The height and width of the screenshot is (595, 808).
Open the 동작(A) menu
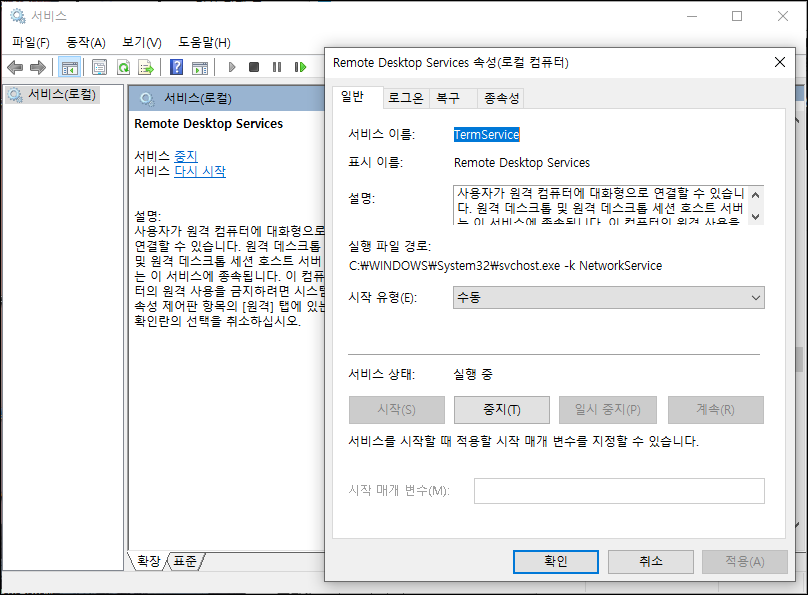click(x=86, y=42)
